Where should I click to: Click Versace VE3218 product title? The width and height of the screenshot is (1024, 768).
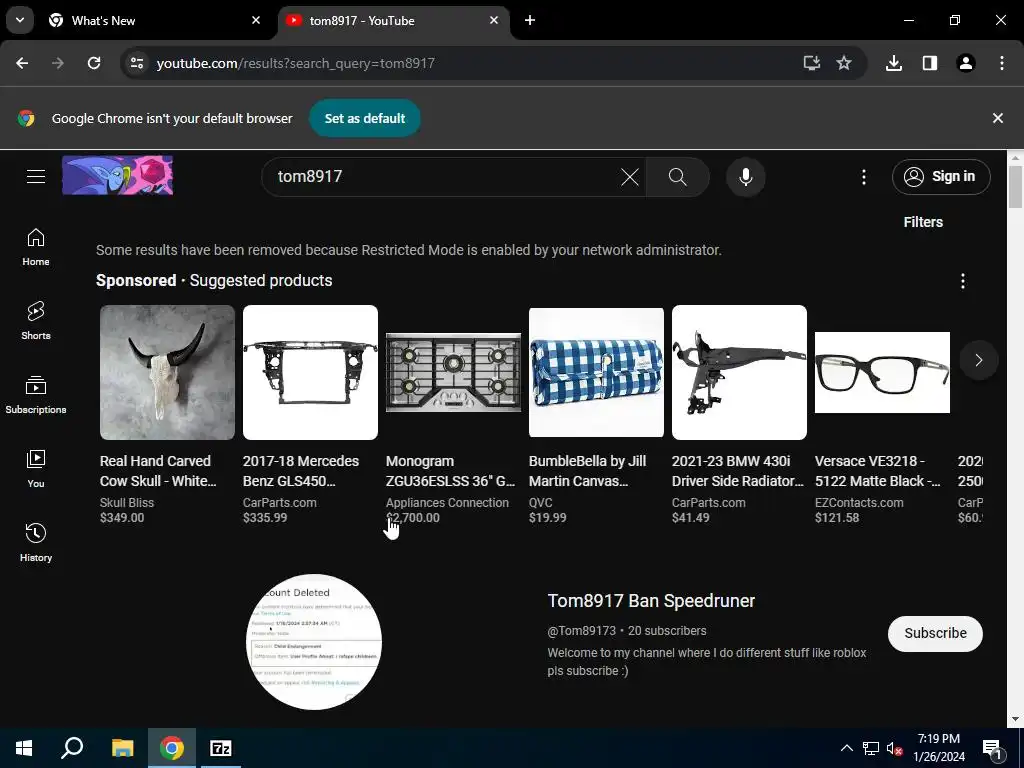[x=878, y=471]
